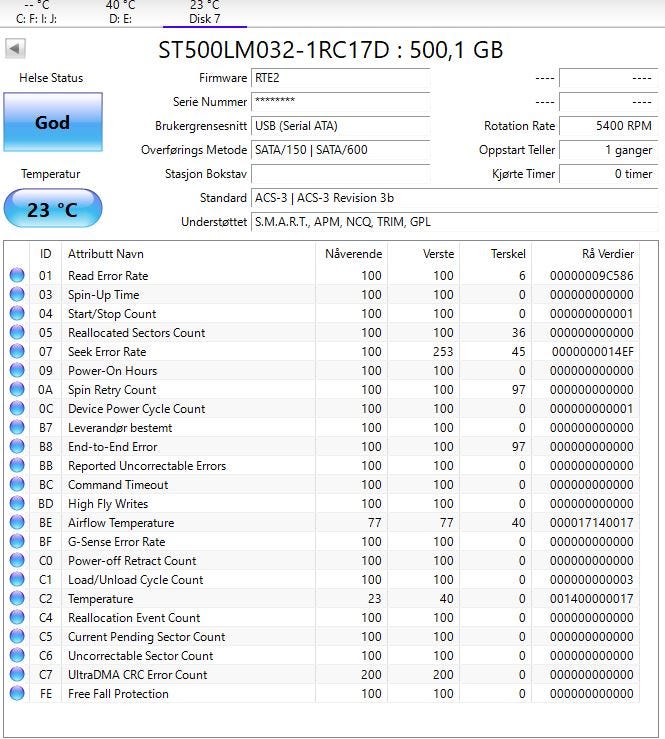Click status orb for High Fly Writes

tap(17, 503)
